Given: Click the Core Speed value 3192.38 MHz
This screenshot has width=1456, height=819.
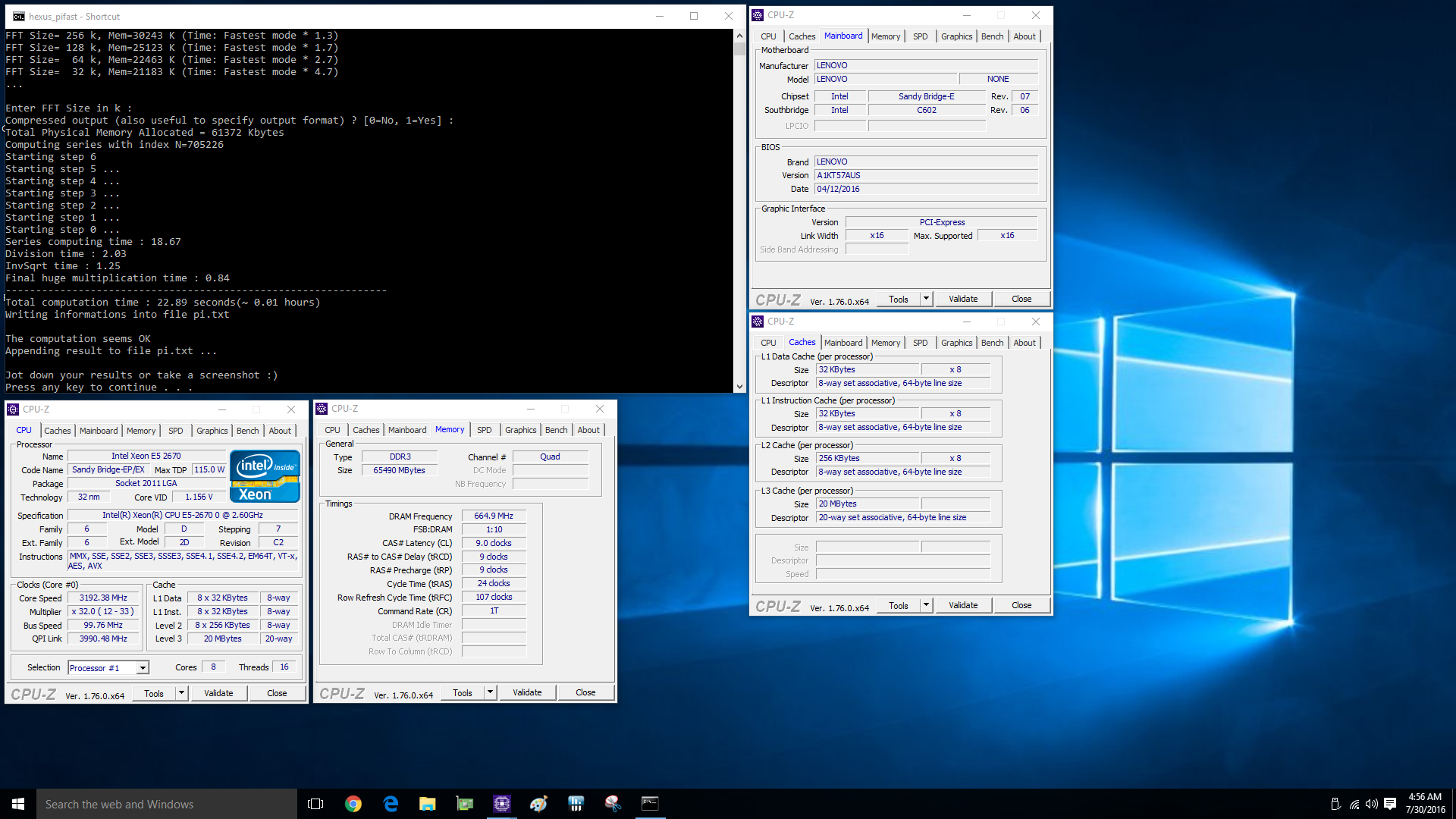Looking at the screenshot, I should 103,598.
